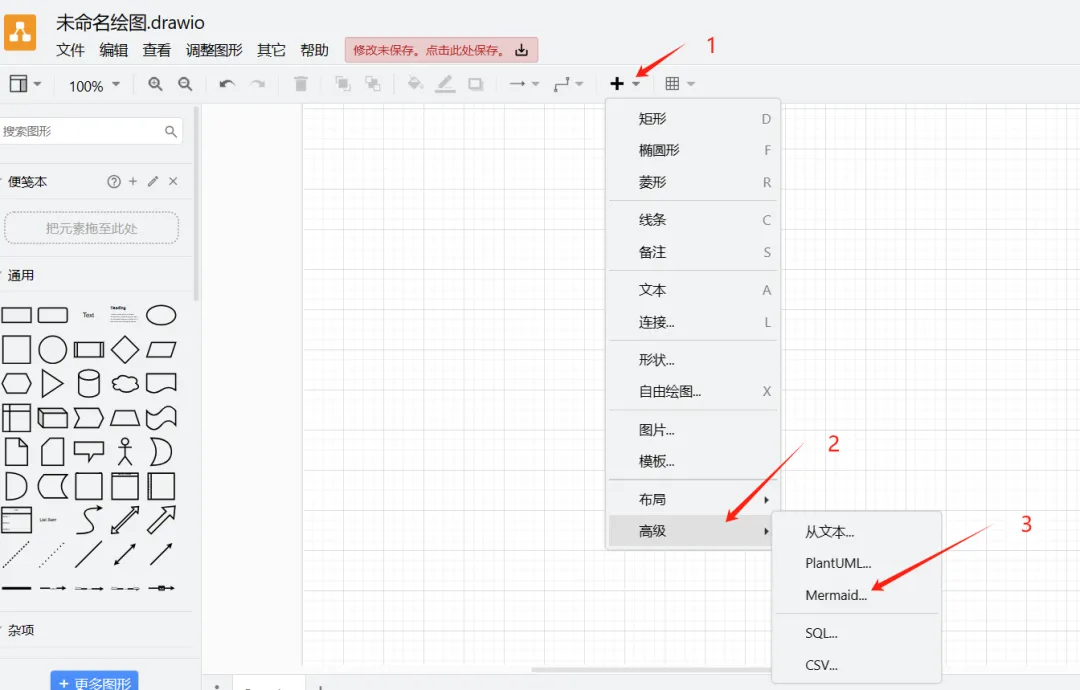Choose 椭圆形 from insert menu
Screen dimensions: 1080x690
pyautogui.click(x=692, y=150)
